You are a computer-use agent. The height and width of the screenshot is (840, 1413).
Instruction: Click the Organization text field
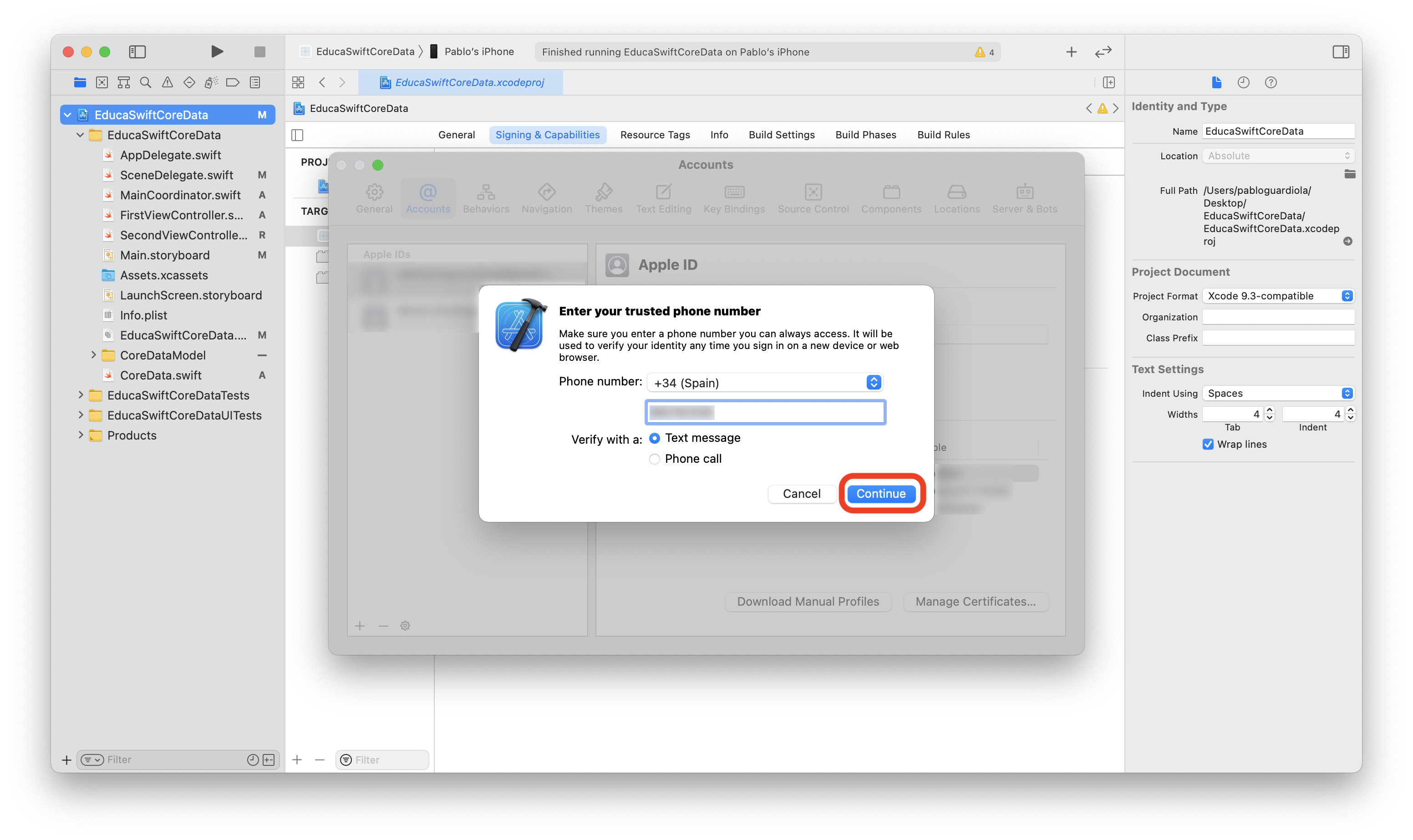tap(1278, 317)
